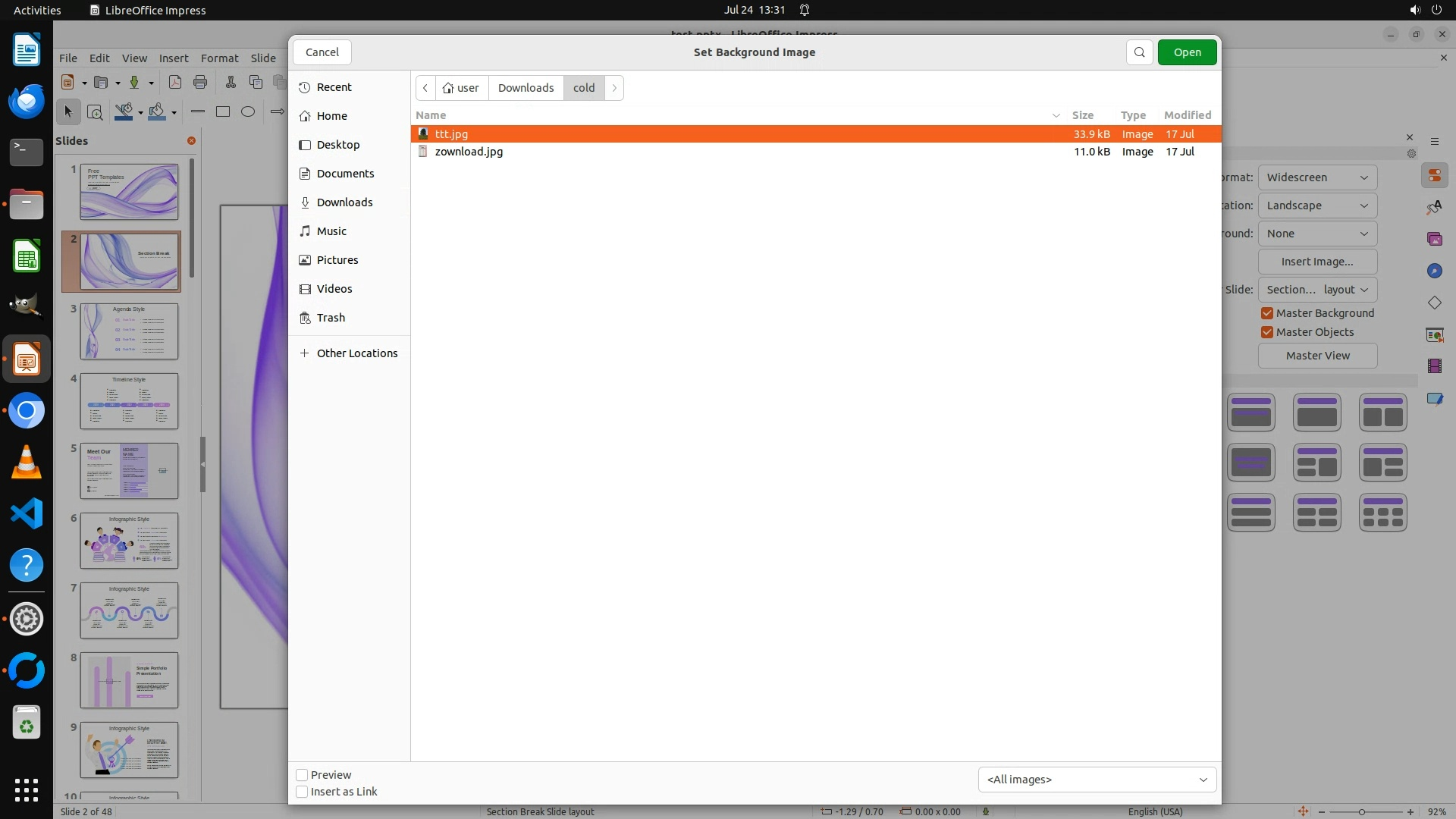1456x819 pixels.
Task: Open the Landscape orientation dropdown
Action: click(x=1317, y=206)
